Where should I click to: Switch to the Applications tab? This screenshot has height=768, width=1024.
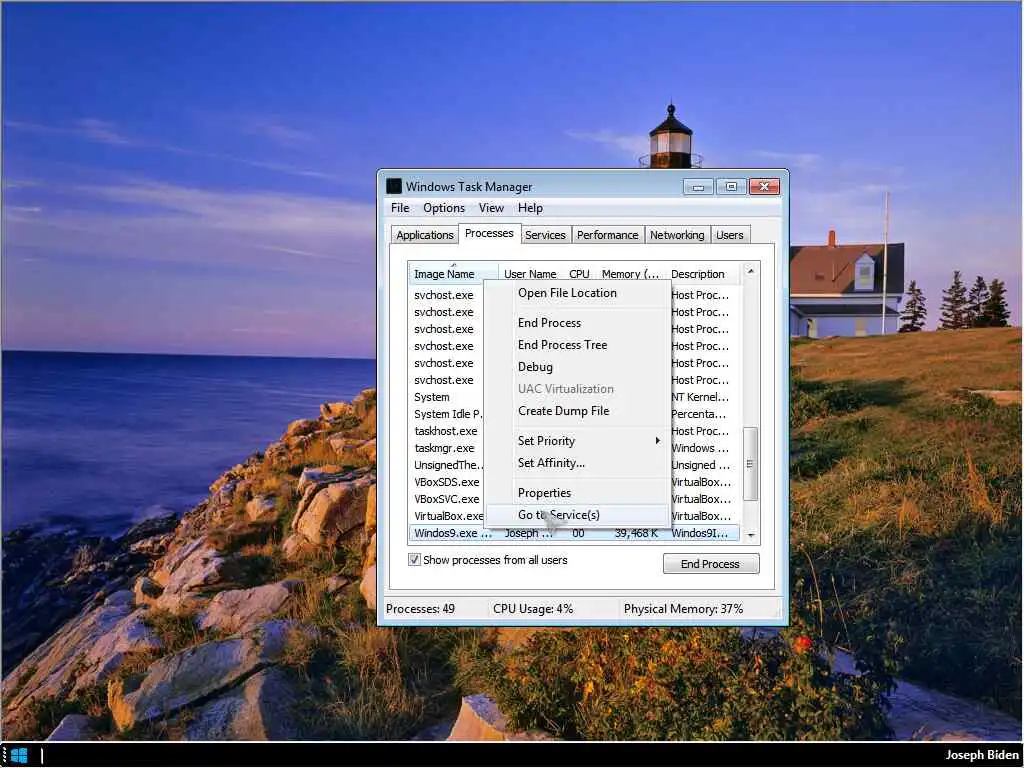(x=424, y=235)
